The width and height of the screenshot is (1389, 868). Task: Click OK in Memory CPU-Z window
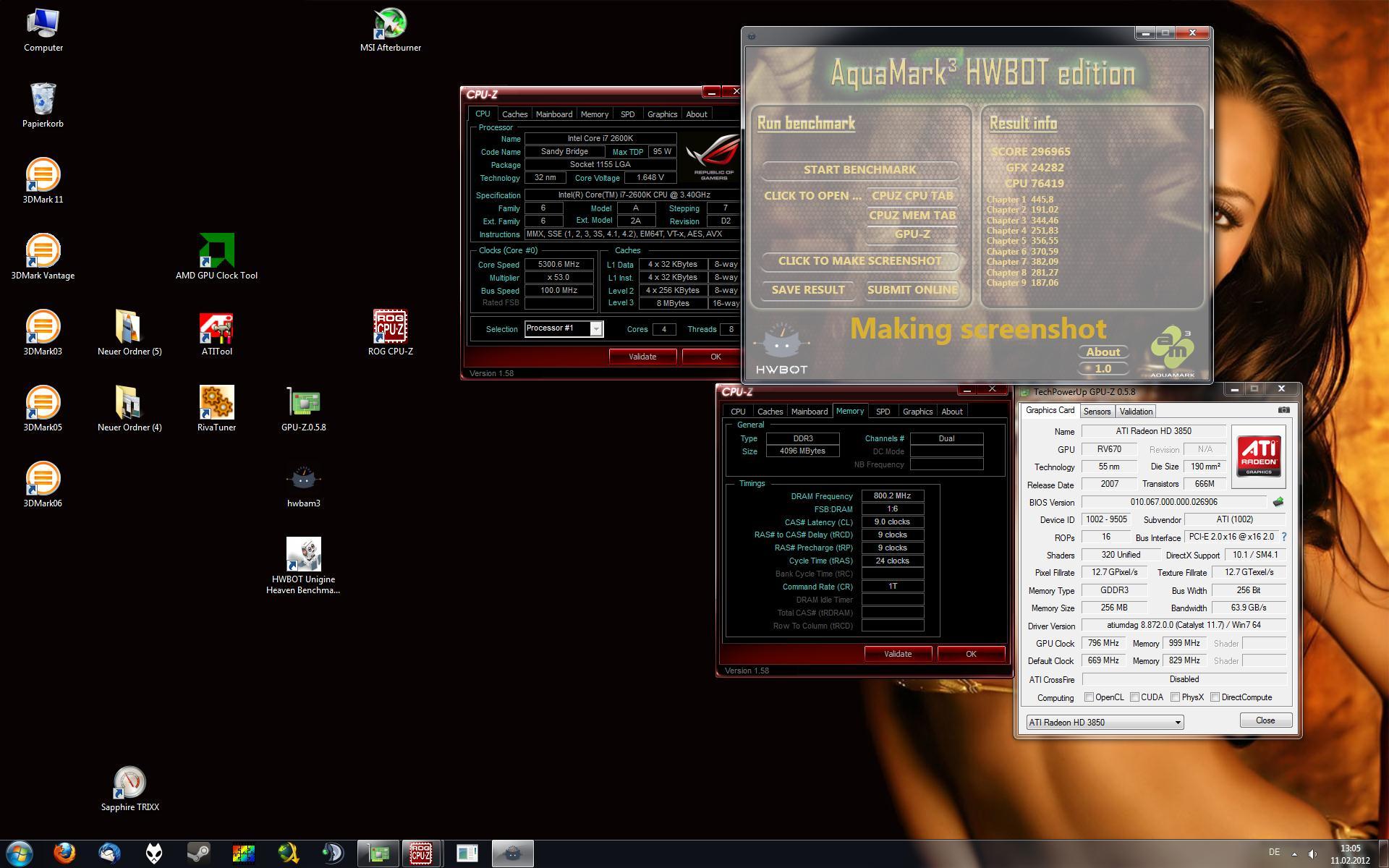[971, 654]
